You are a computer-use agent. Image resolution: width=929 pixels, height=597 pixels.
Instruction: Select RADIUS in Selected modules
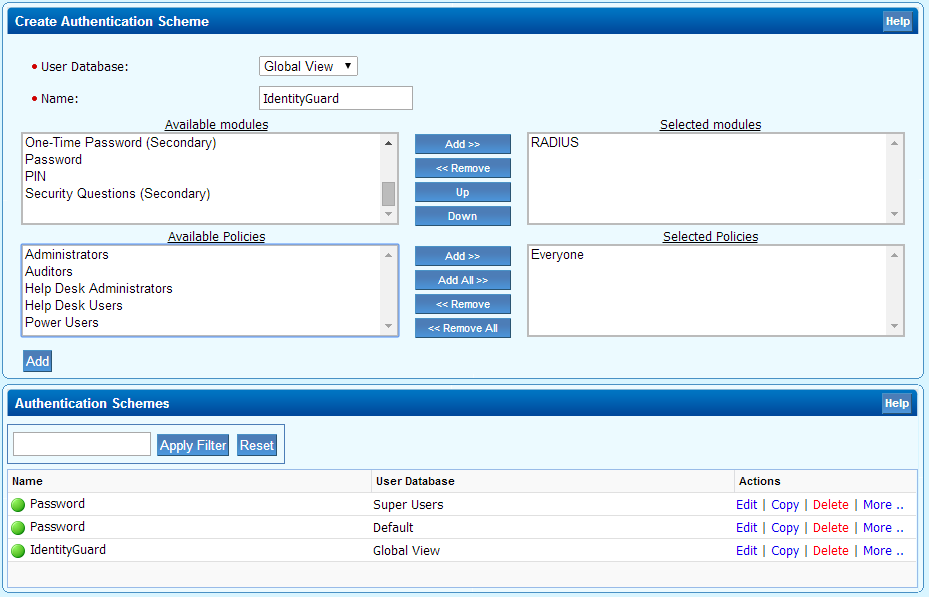pyautogui.click(x=555, y=143)
